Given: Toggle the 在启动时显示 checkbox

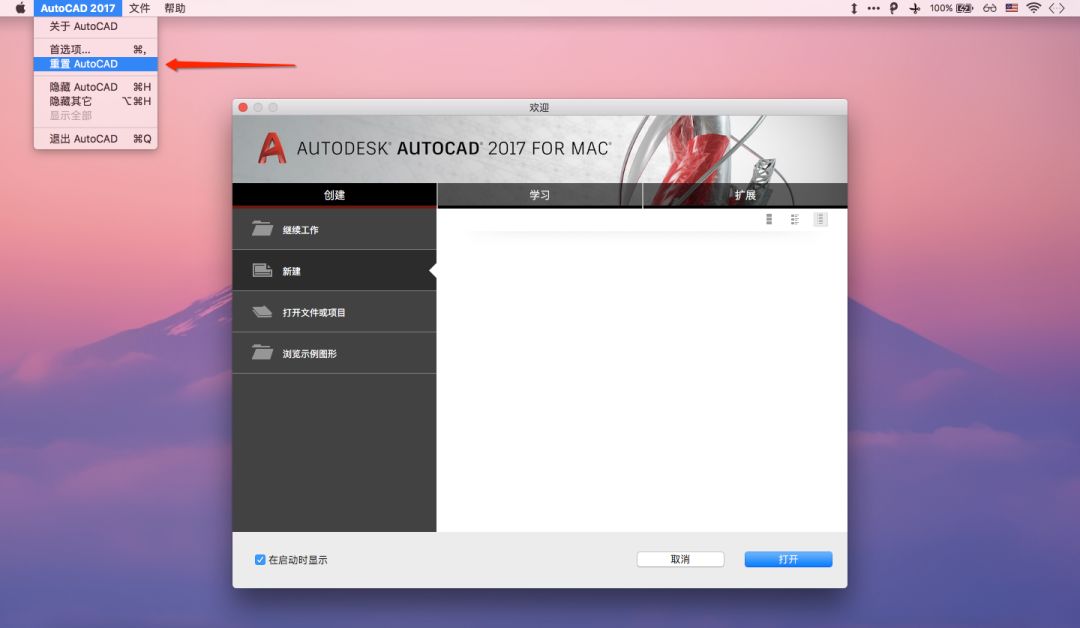Looking at the screenshot, I should [x=260, y=560].
